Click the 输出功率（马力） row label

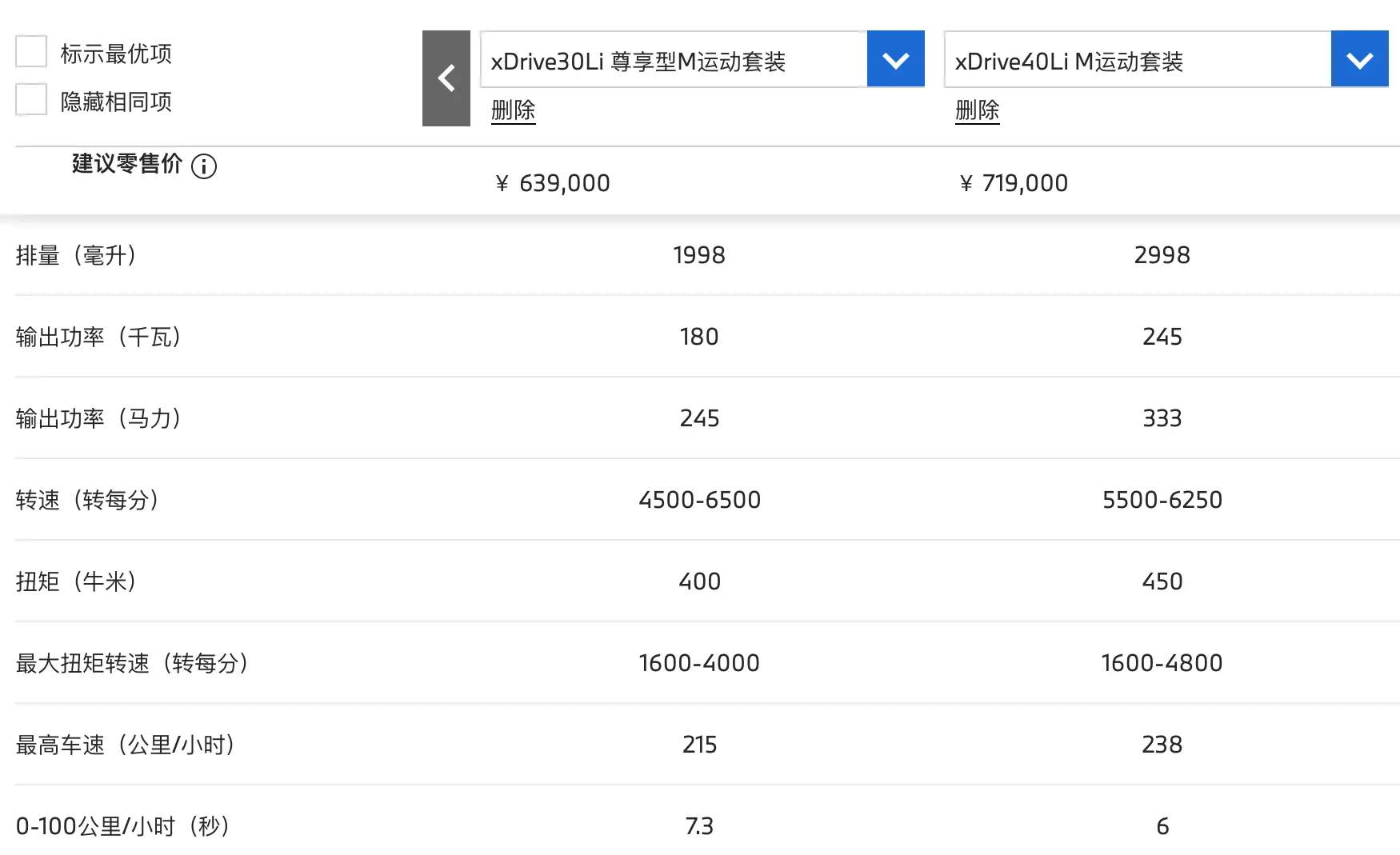pyautogui.click(x=98, y=418)
